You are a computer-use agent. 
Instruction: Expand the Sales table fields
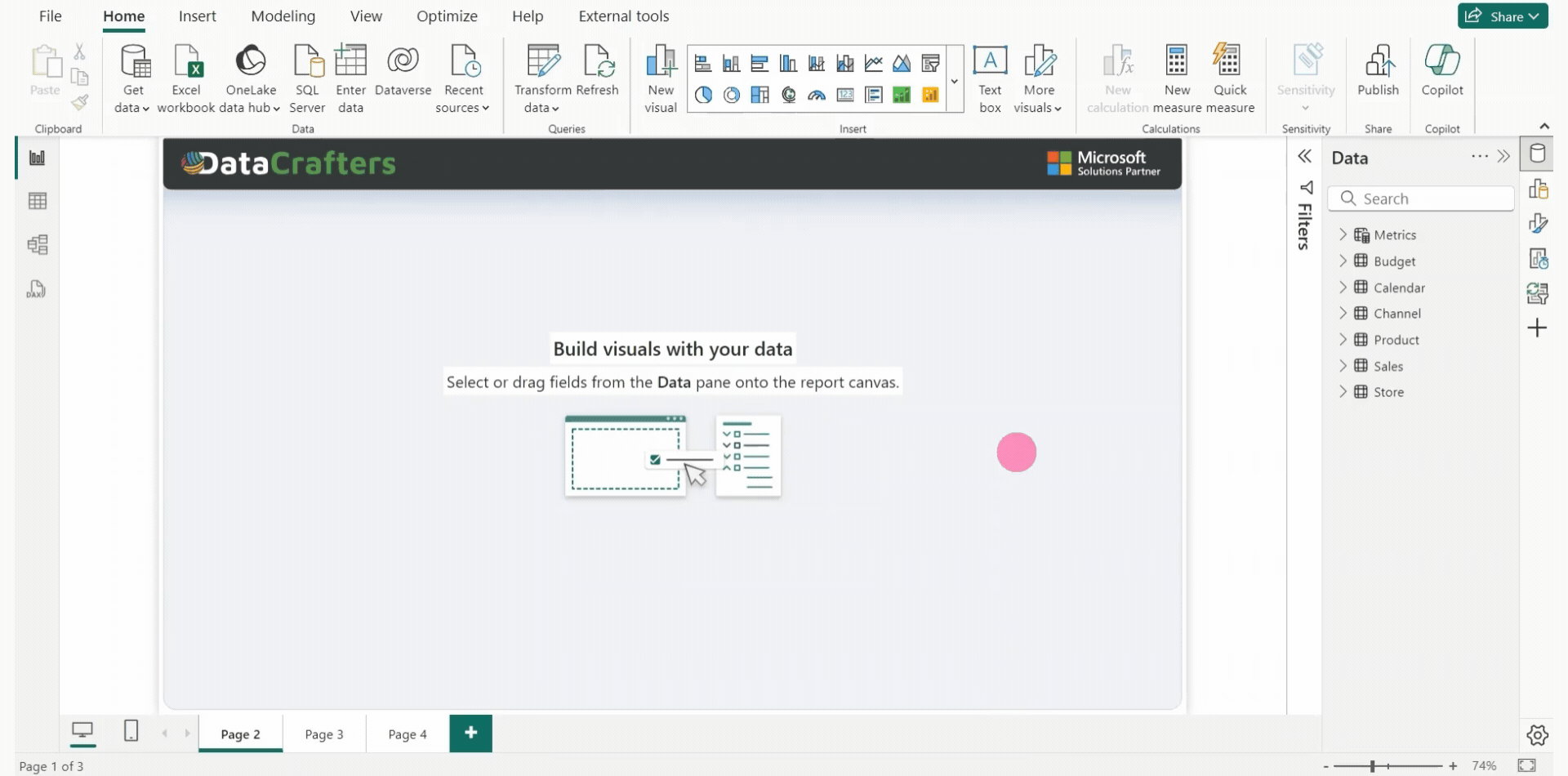[x=1343, y=366]
